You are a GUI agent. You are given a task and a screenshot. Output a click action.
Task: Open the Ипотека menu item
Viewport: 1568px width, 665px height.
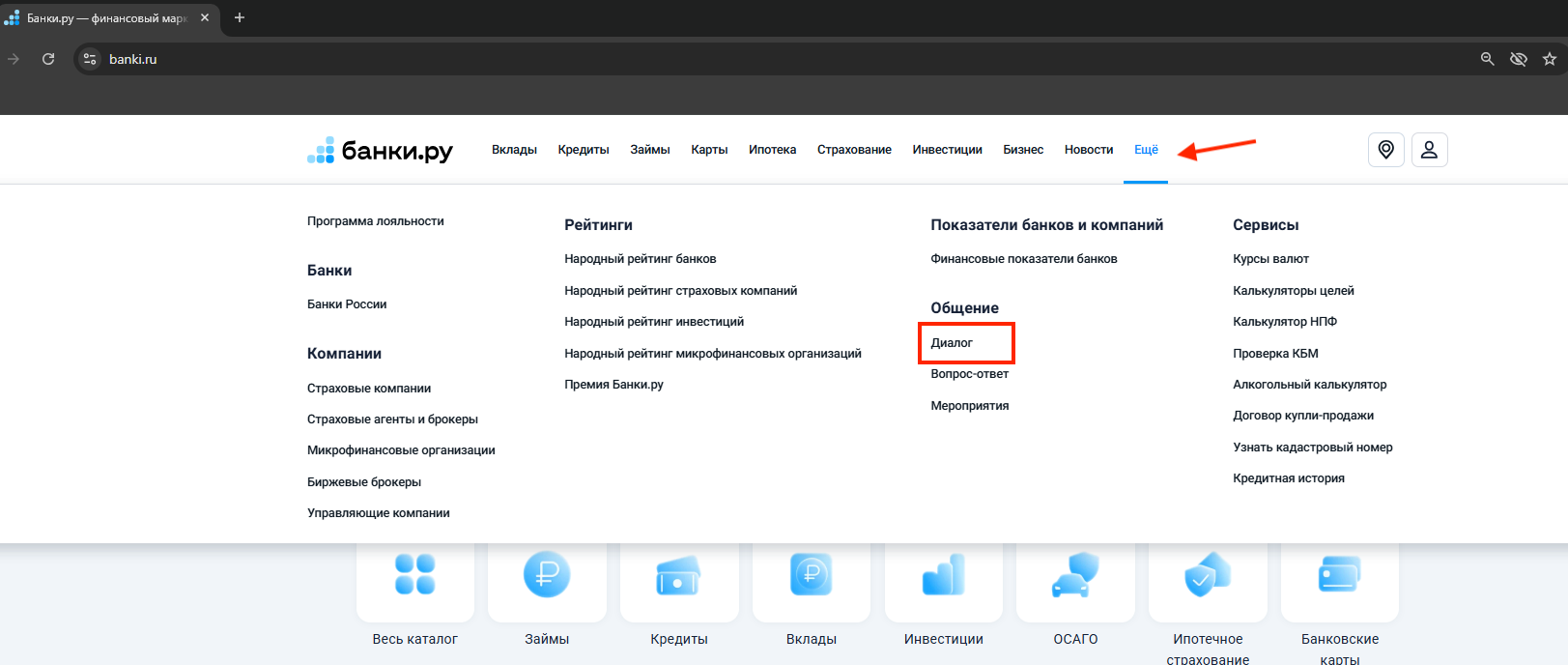coord(773,150)
